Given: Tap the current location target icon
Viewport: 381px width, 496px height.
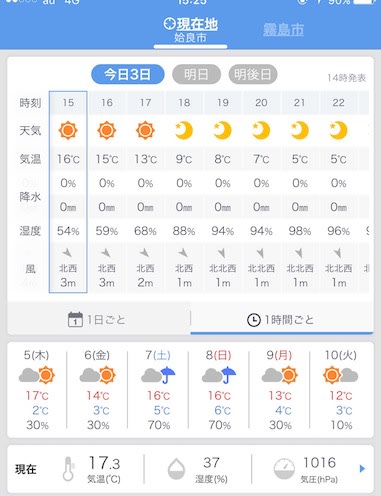Looking at the screenshot, I should pyautogui.click(x=169, y=24).
